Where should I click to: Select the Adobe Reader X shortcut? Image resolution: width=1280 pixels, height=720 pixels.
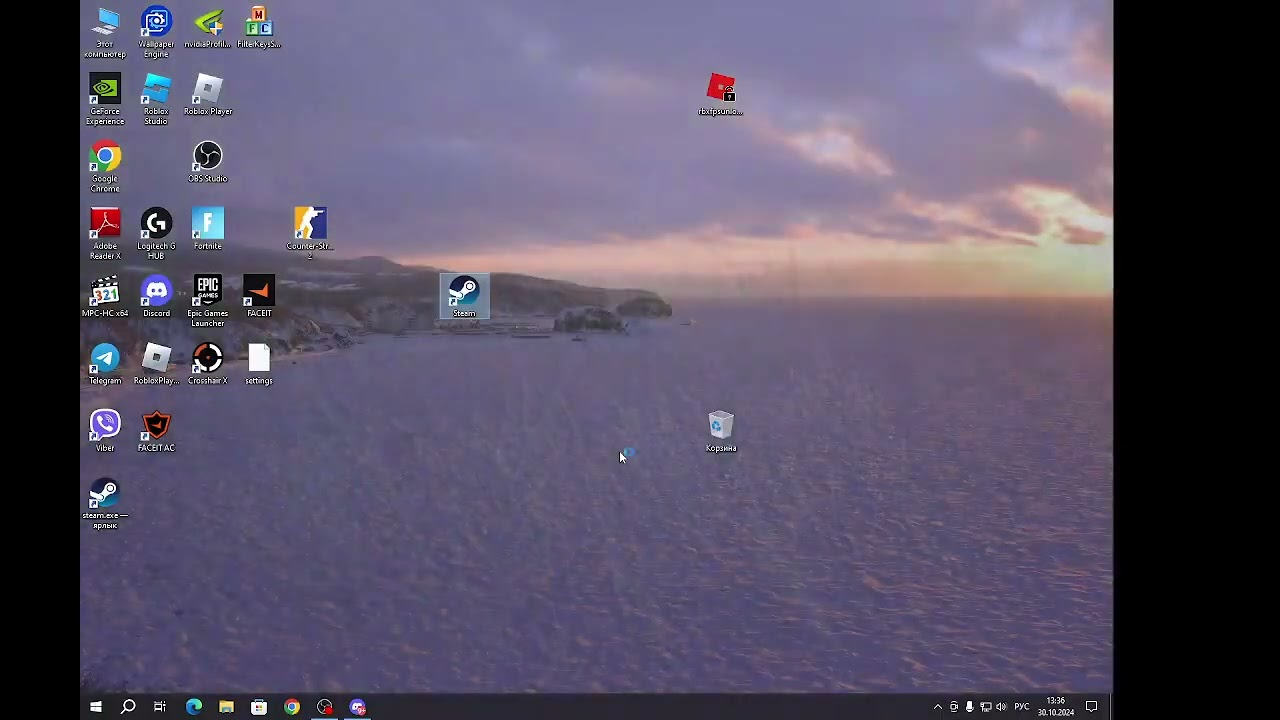point(105,234)
